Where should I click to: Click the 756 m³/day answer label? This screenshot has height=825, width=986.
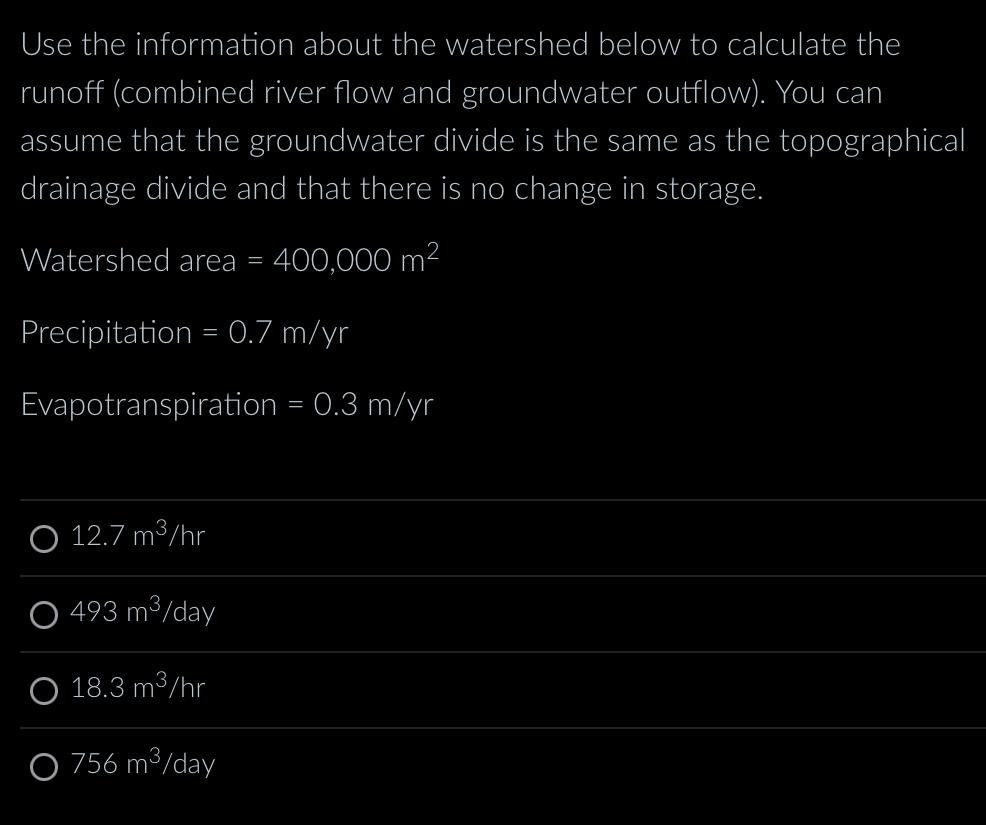click(142, 765)
